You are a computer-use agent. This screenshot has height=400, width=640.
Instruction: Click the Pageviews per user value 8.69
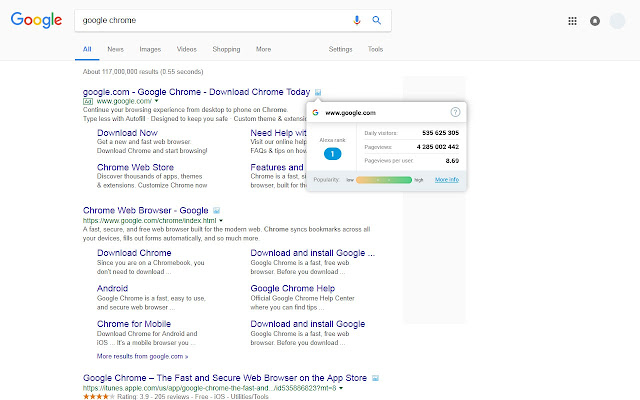coord(452,160)
